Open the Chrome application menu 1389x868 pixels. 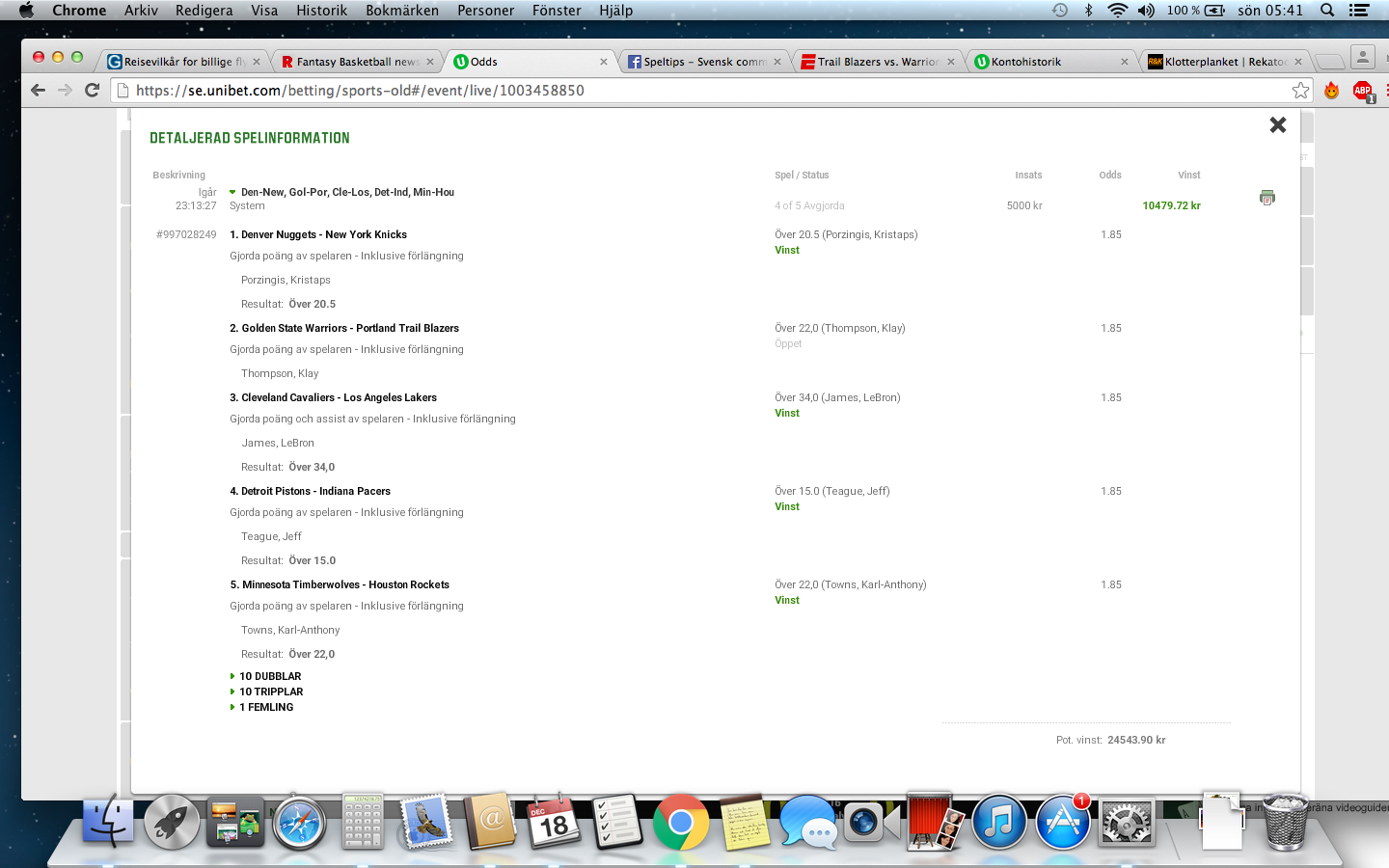click(x=79, y=11)
